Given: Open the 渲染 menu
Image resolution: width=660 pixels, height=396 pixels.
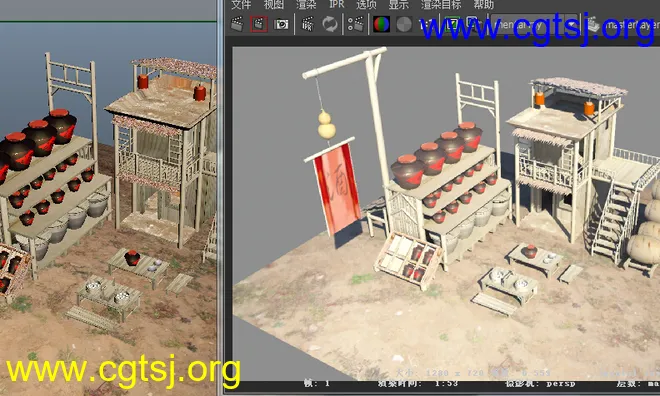Looking at the screenshot, I should point(306,5).
